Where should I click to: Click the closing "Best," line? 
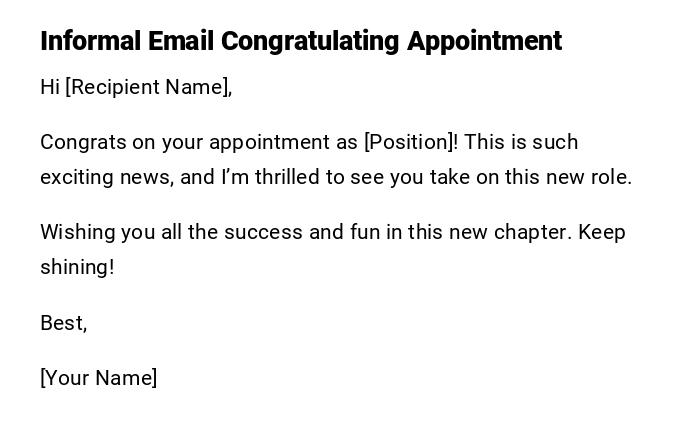point(64,323)
